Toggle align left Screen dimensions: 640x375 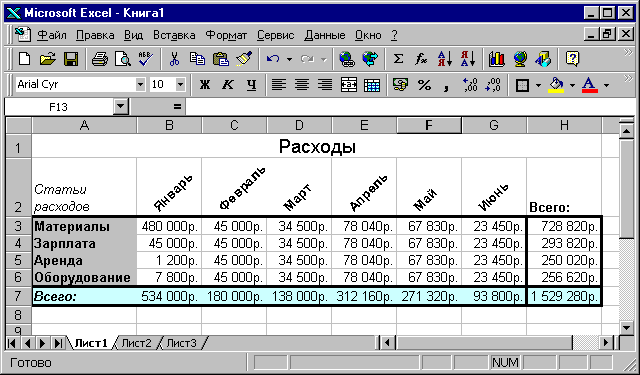[x=279, y=85]
